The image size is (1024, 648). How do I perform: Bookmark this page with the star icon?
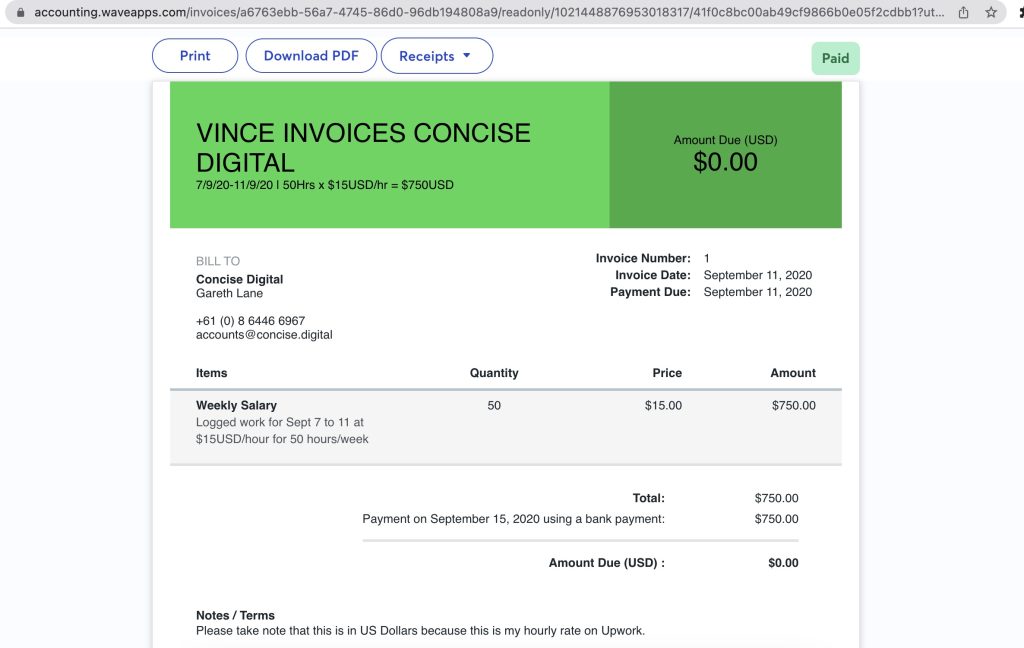click(x=990, y=13)
